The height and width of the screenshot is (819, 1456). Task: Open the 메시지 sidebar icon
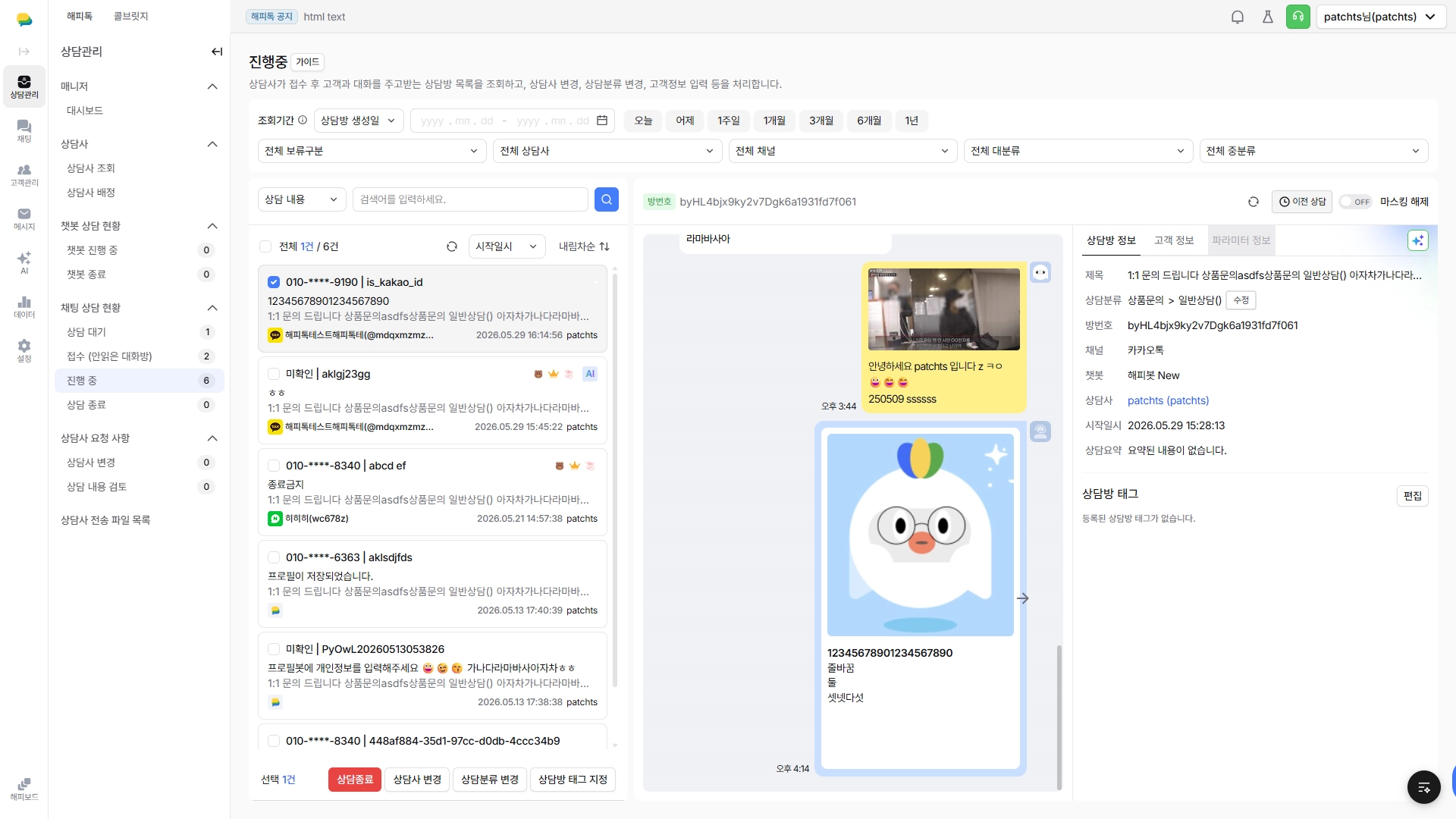point(24,218)
